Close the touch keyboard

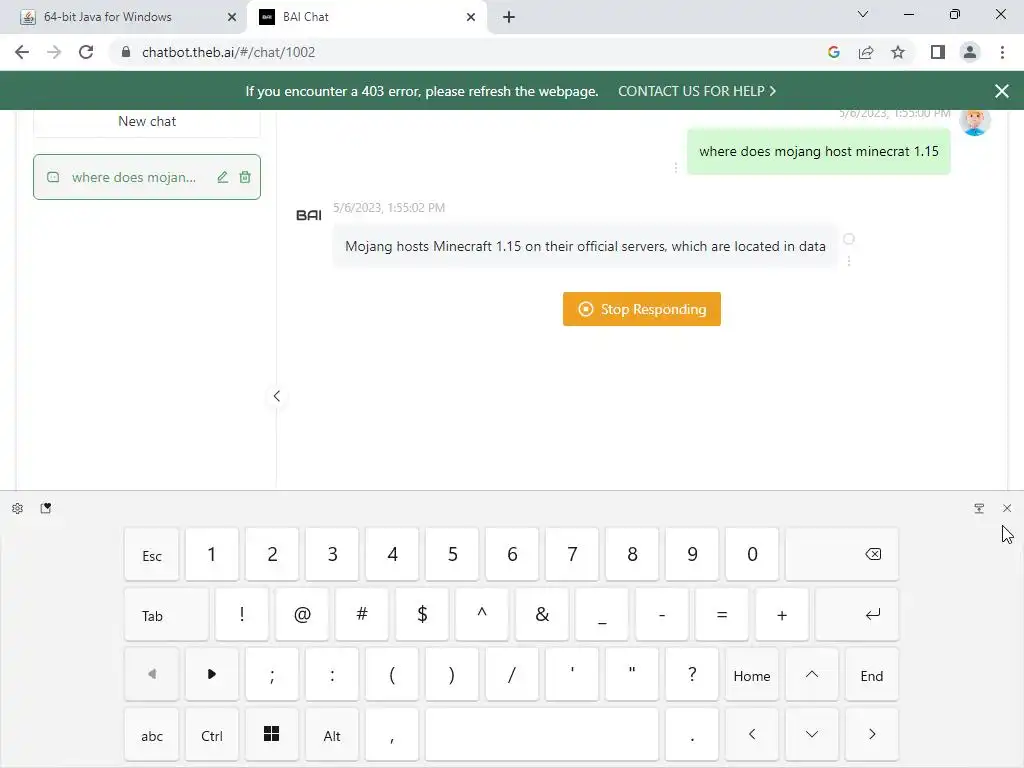(x=1007, y=508)
